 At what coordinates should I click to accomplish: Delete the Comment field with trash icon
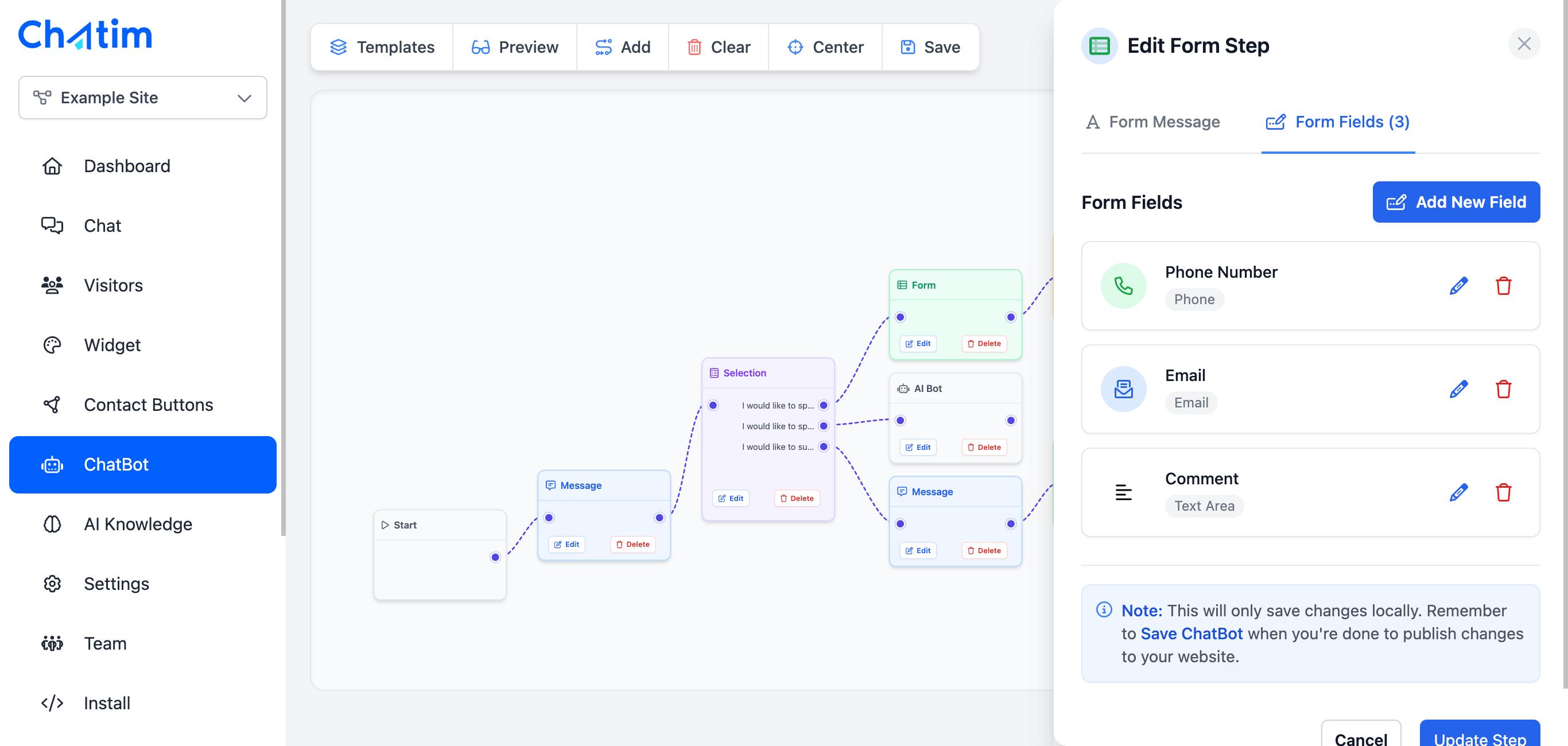(1503, 492)
